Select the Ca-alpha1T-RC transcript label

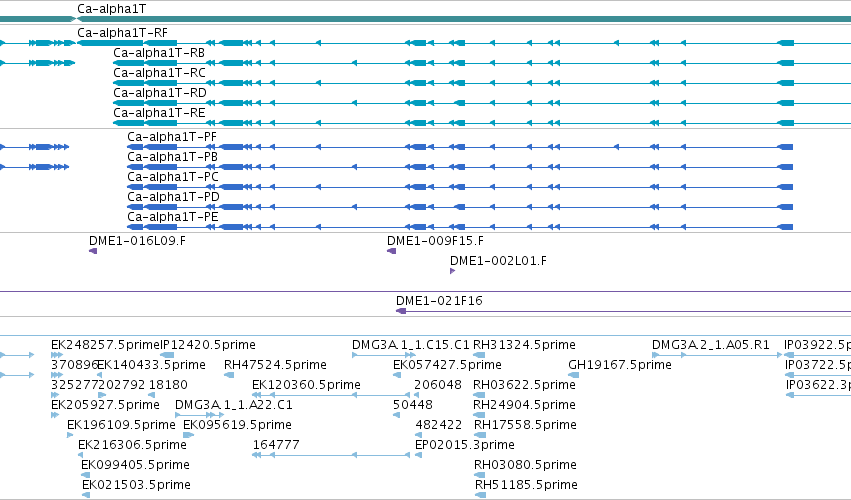[x=159, y=73]
